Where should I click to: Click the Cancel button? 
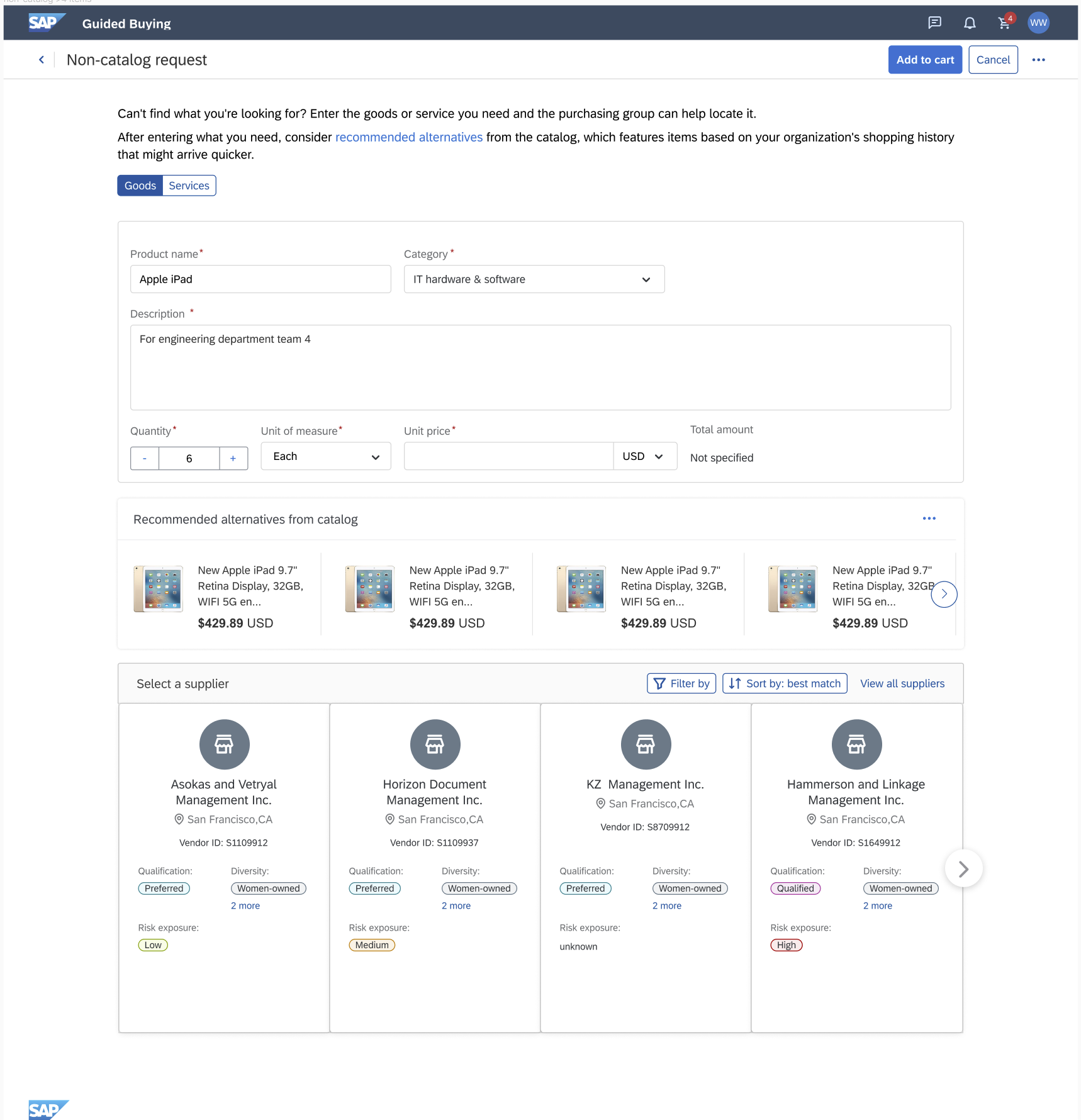(x=993, y=60)
